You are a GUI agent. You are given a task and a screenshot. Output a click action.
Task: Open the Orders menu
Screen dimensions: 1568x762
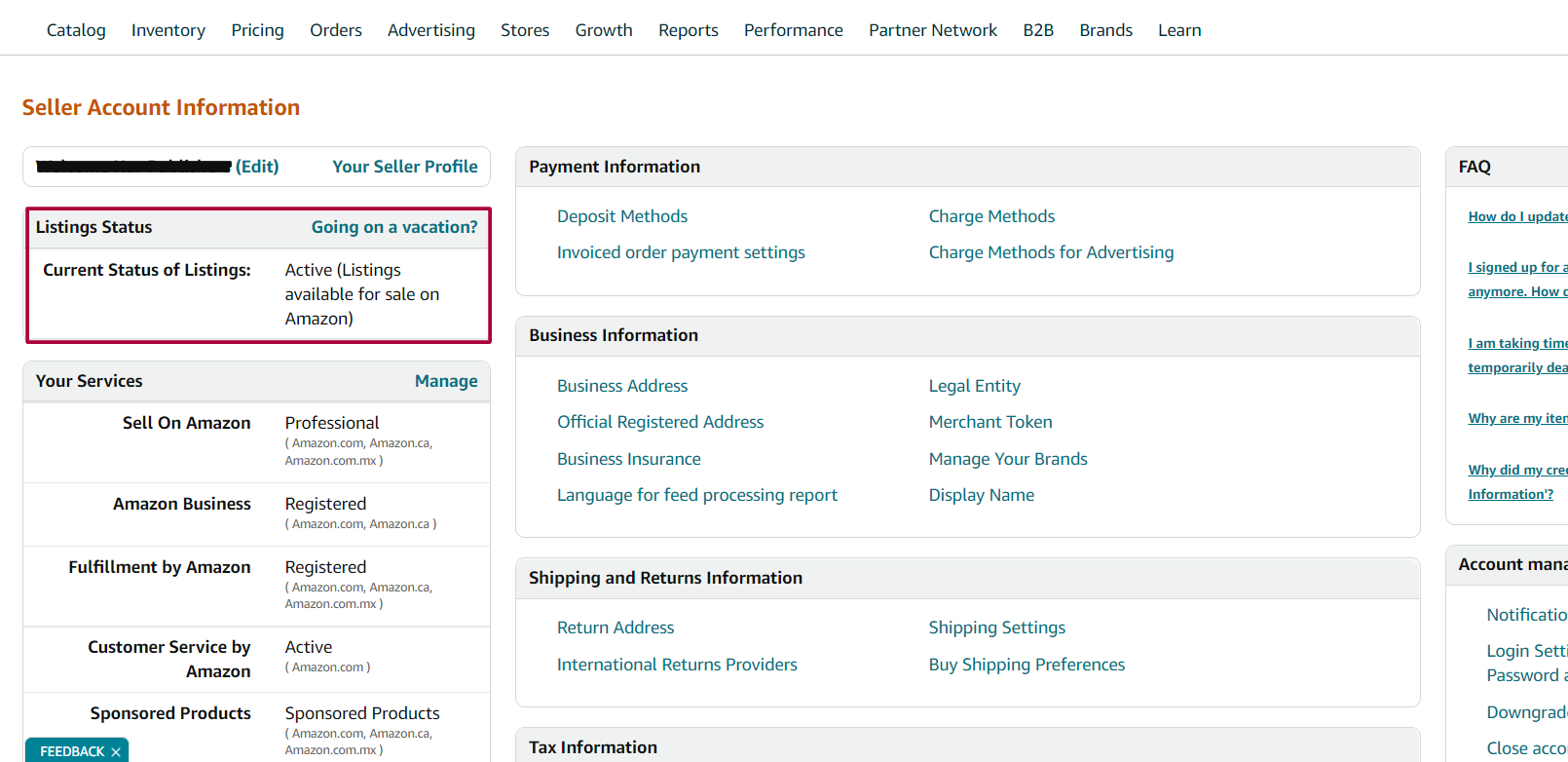click(336, 30)
